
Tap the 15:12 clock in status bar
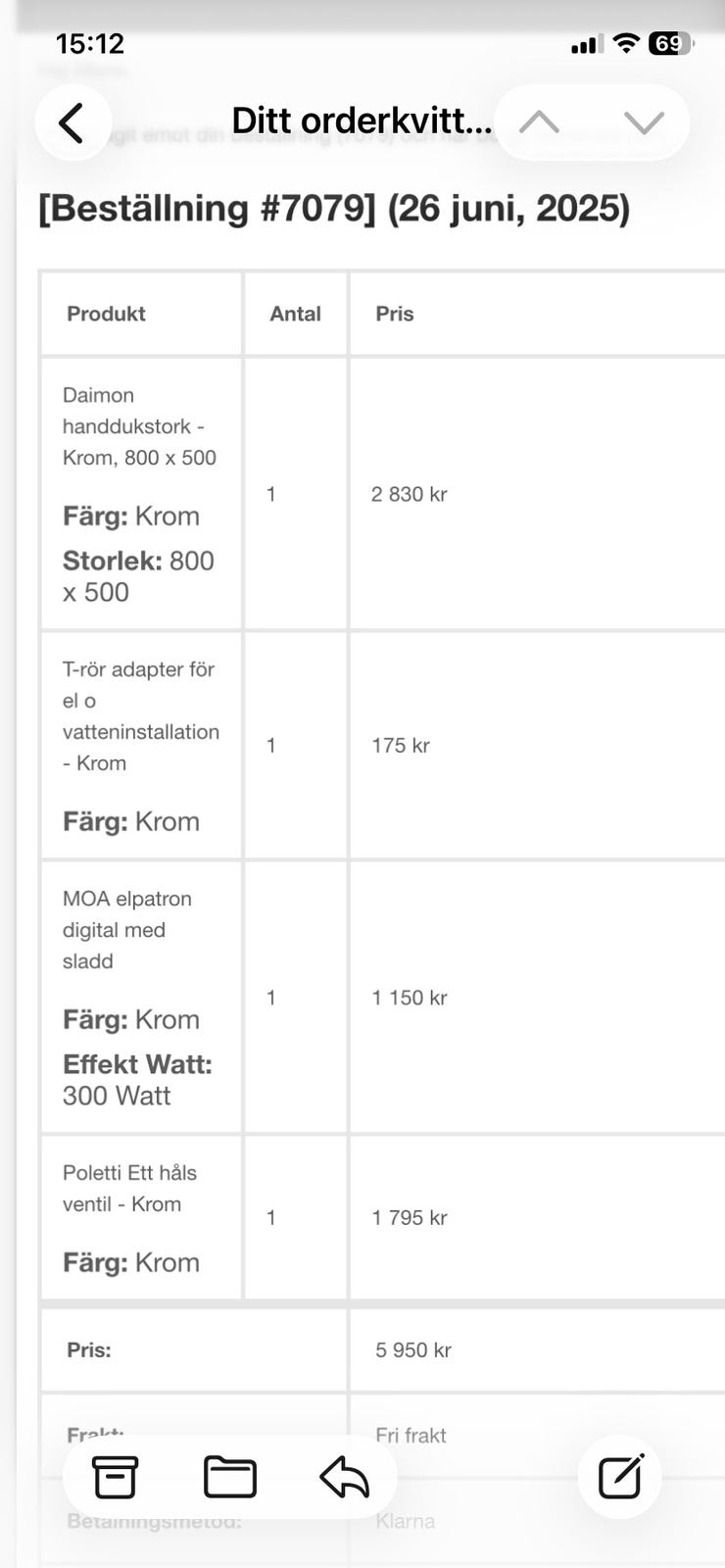coord(90,44)
